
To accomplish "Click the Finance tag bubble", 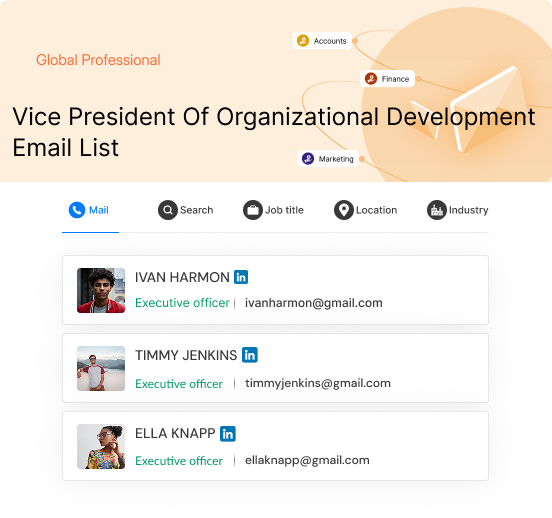I will tap(387, 79).
